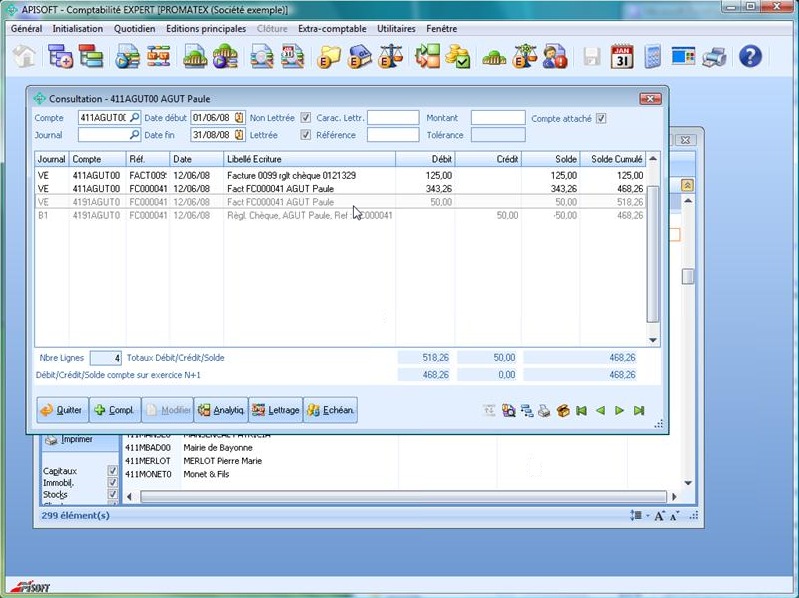This screenshot has height=598, width=799.
Task: Toggle the Lettrée checkbox
Action: pos(305,135)
